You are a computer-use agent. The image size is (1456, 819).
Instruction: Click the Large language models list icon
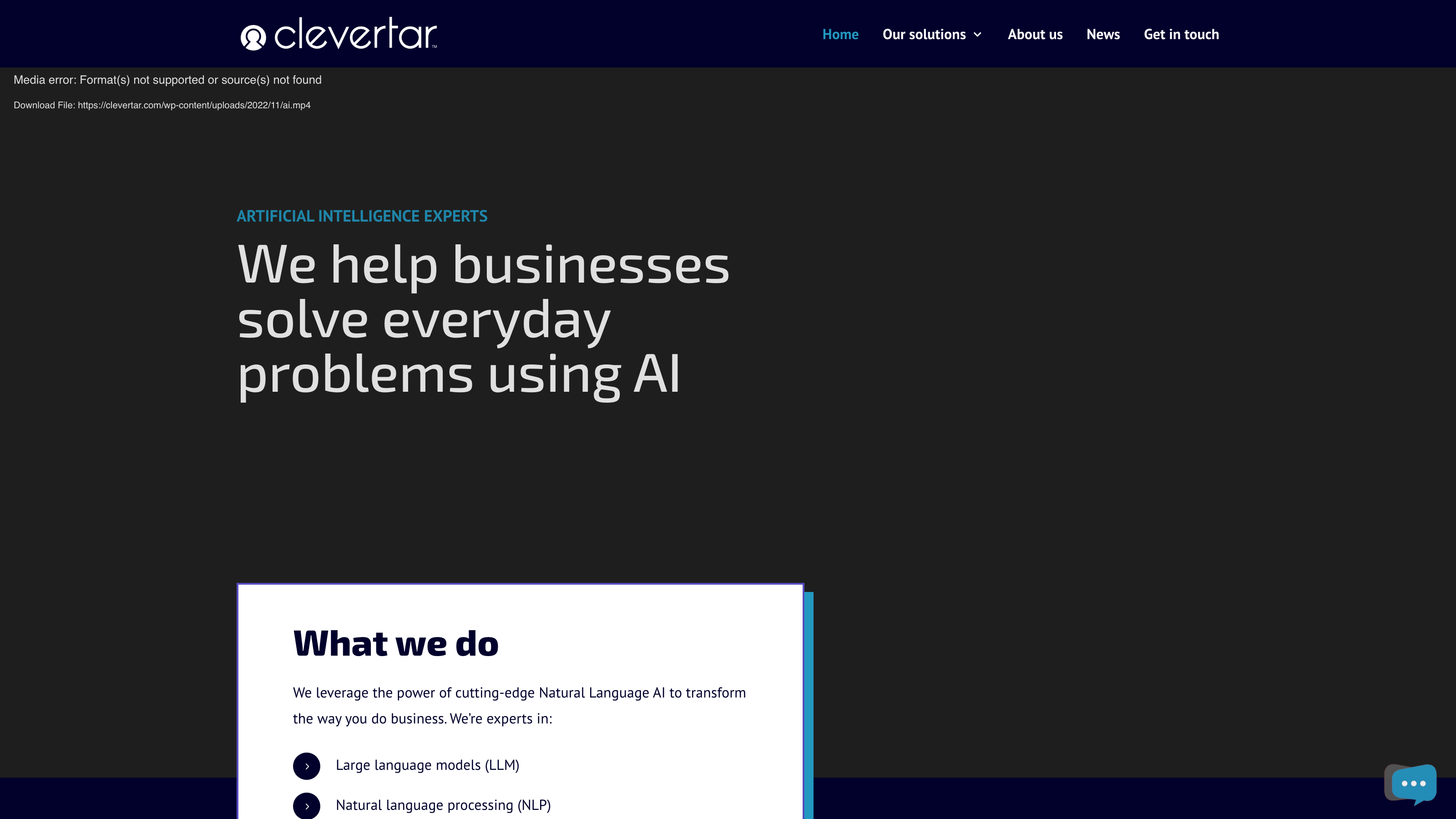pos(307,765)
